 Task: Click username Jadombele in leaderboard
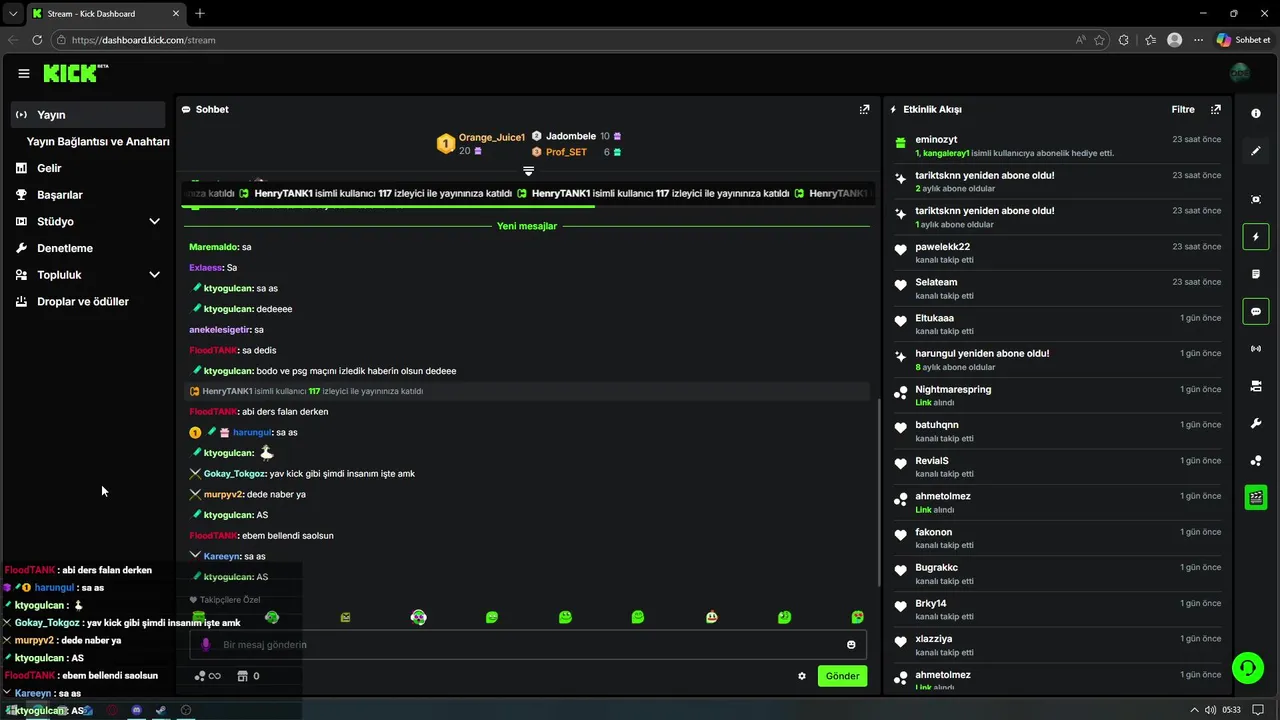pyautogui.click(x=571, y=136)
